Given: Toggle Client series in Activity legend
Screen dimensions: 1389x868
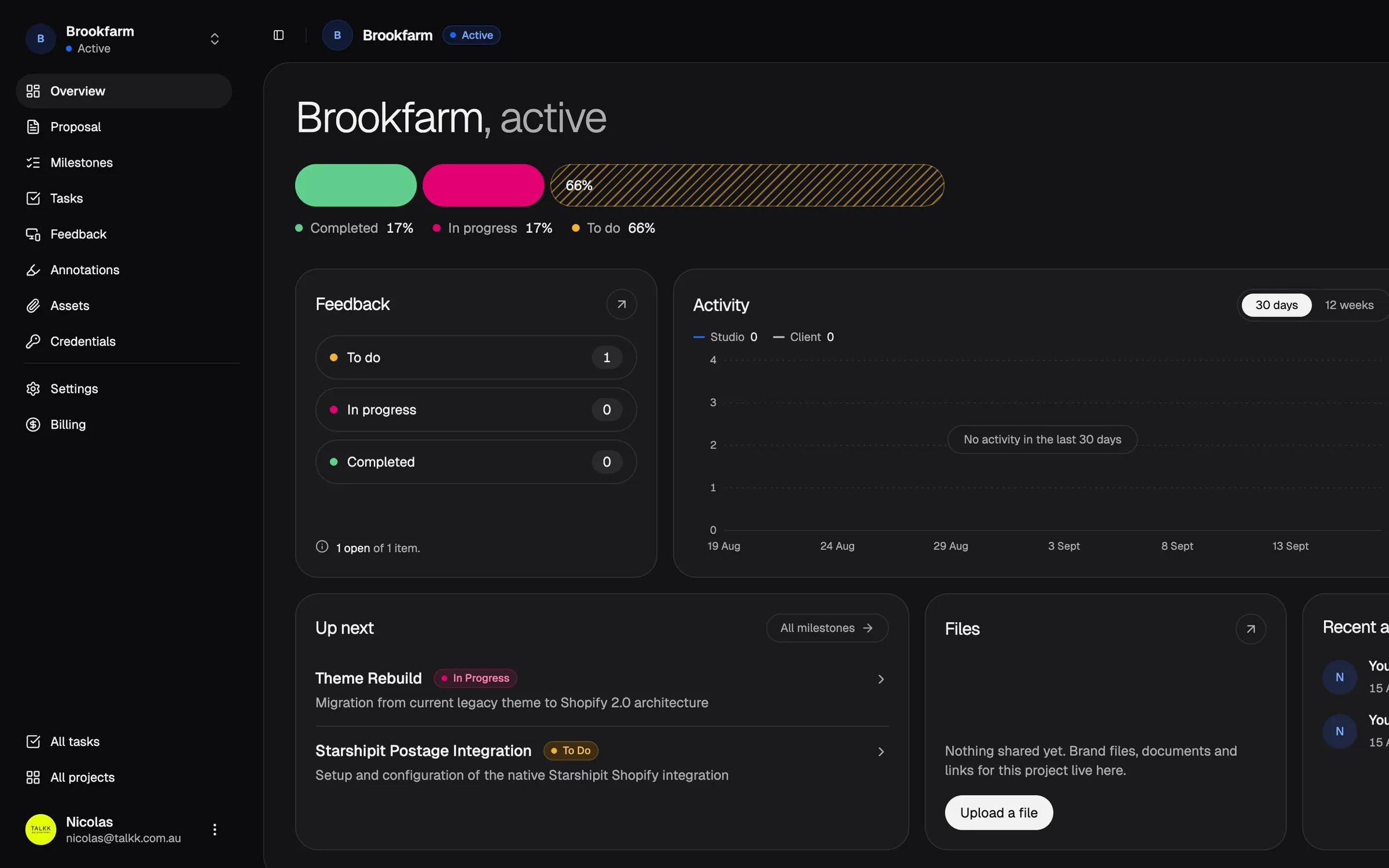Looking at the screenshot, I should pos(803,337).
